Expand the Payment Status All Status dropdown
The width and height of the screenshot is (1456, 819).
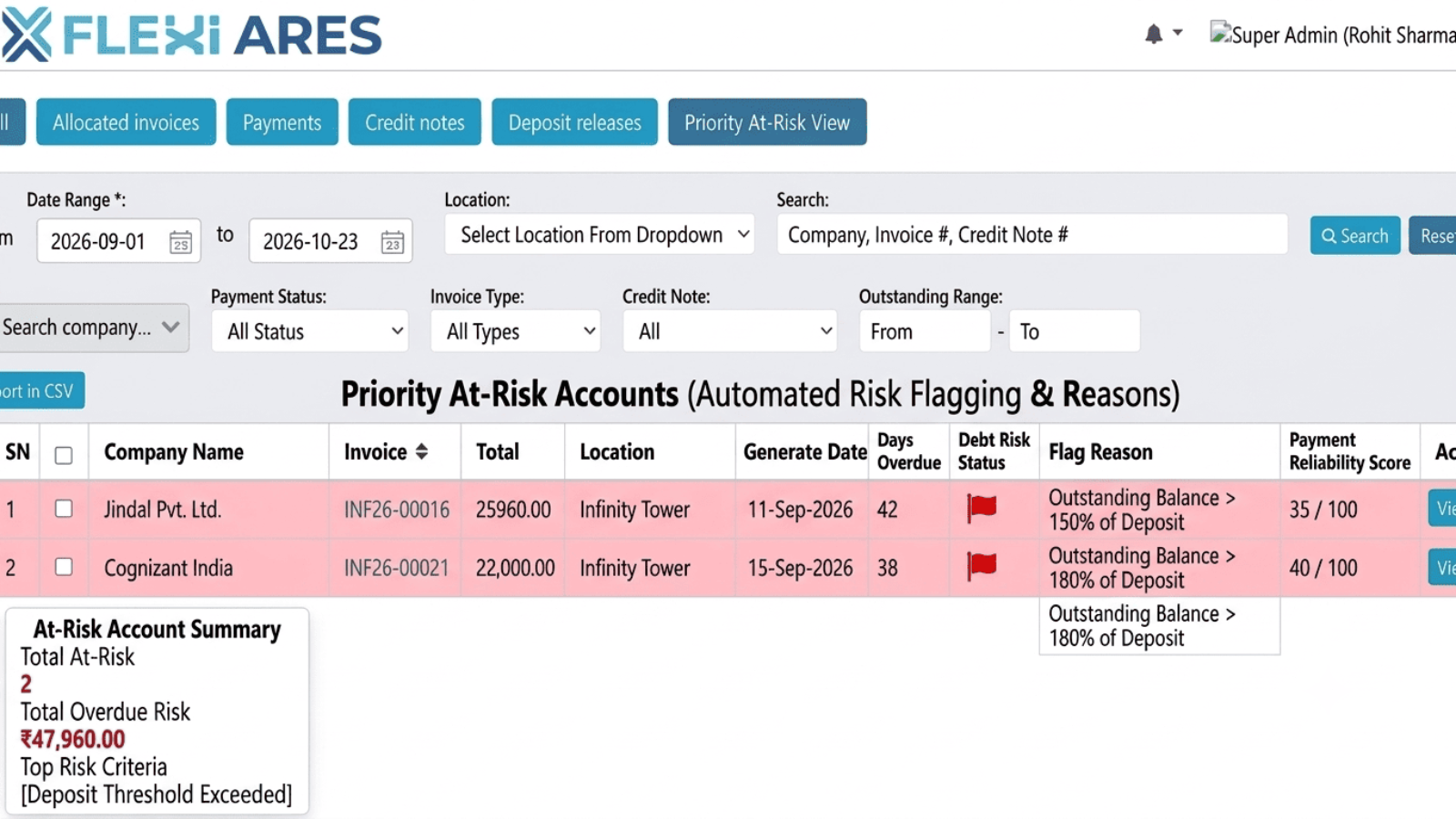coord(309,331)
